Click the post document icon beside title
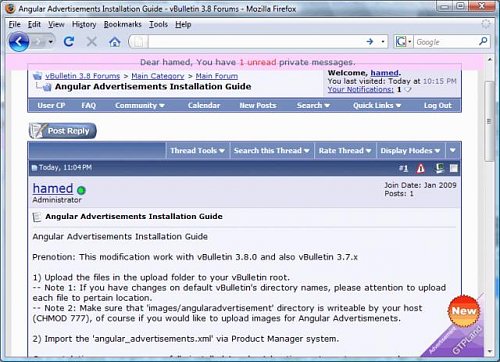The width and height of the screenshot is (500, 362). (x=37, y=217)
